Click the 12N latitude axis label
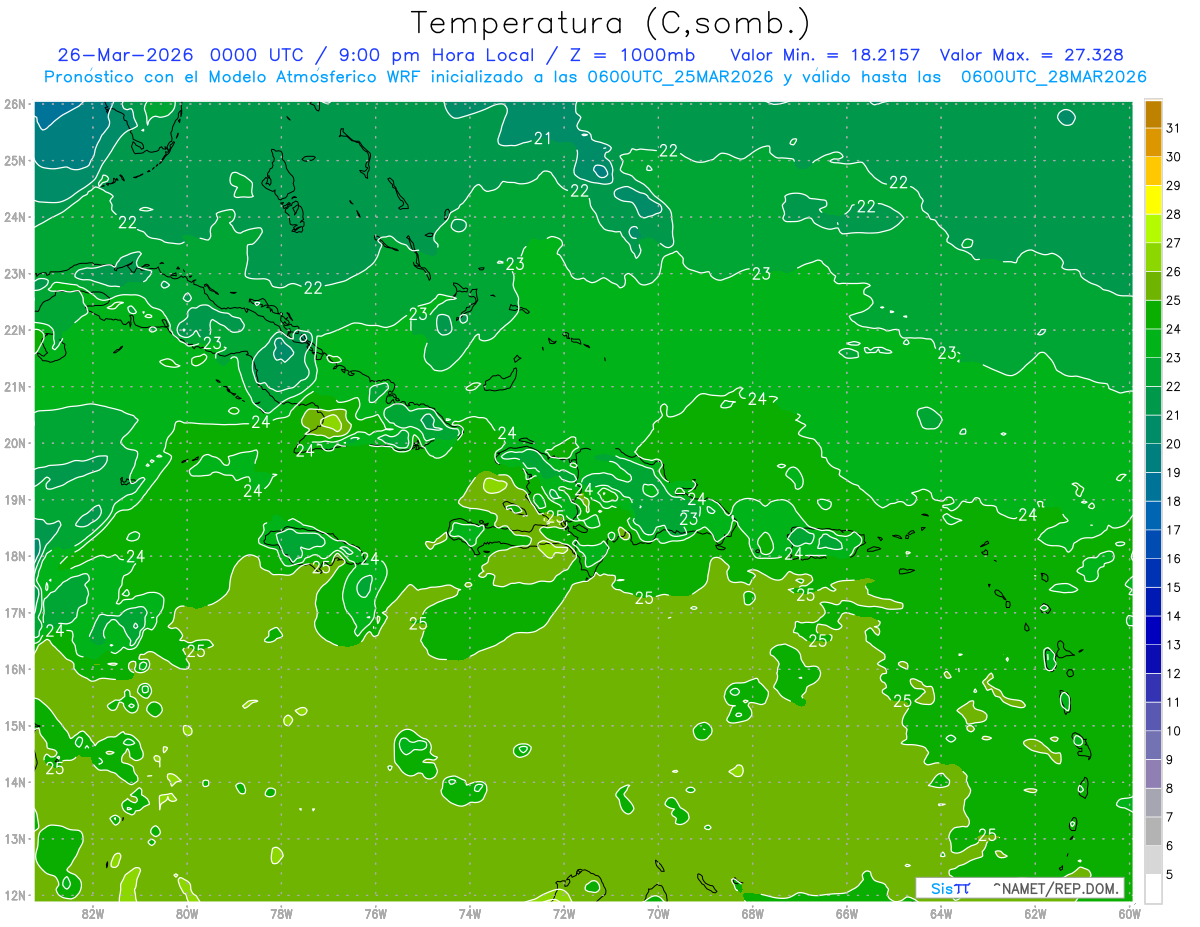 point(15,895)
